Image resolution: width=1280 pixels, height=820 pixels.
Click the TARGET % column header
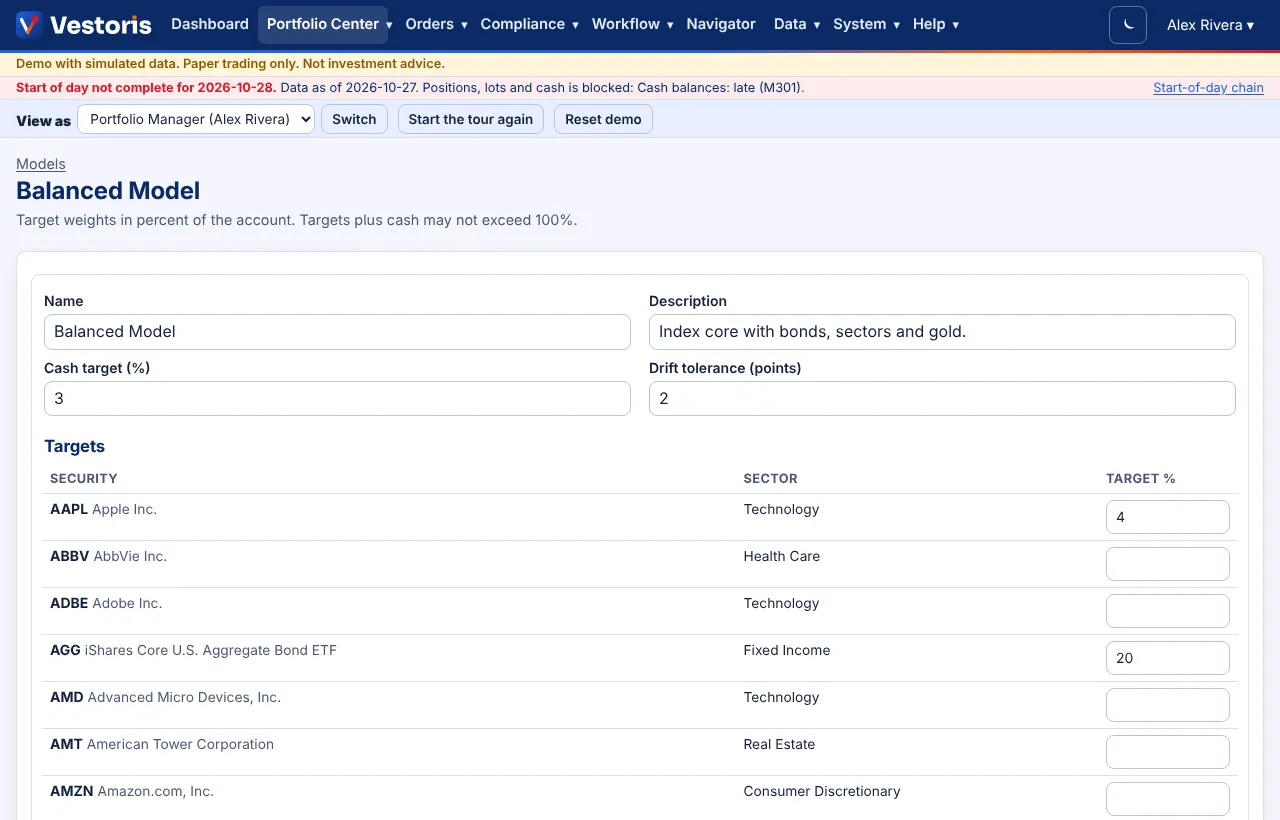(x=1141, y=479)
